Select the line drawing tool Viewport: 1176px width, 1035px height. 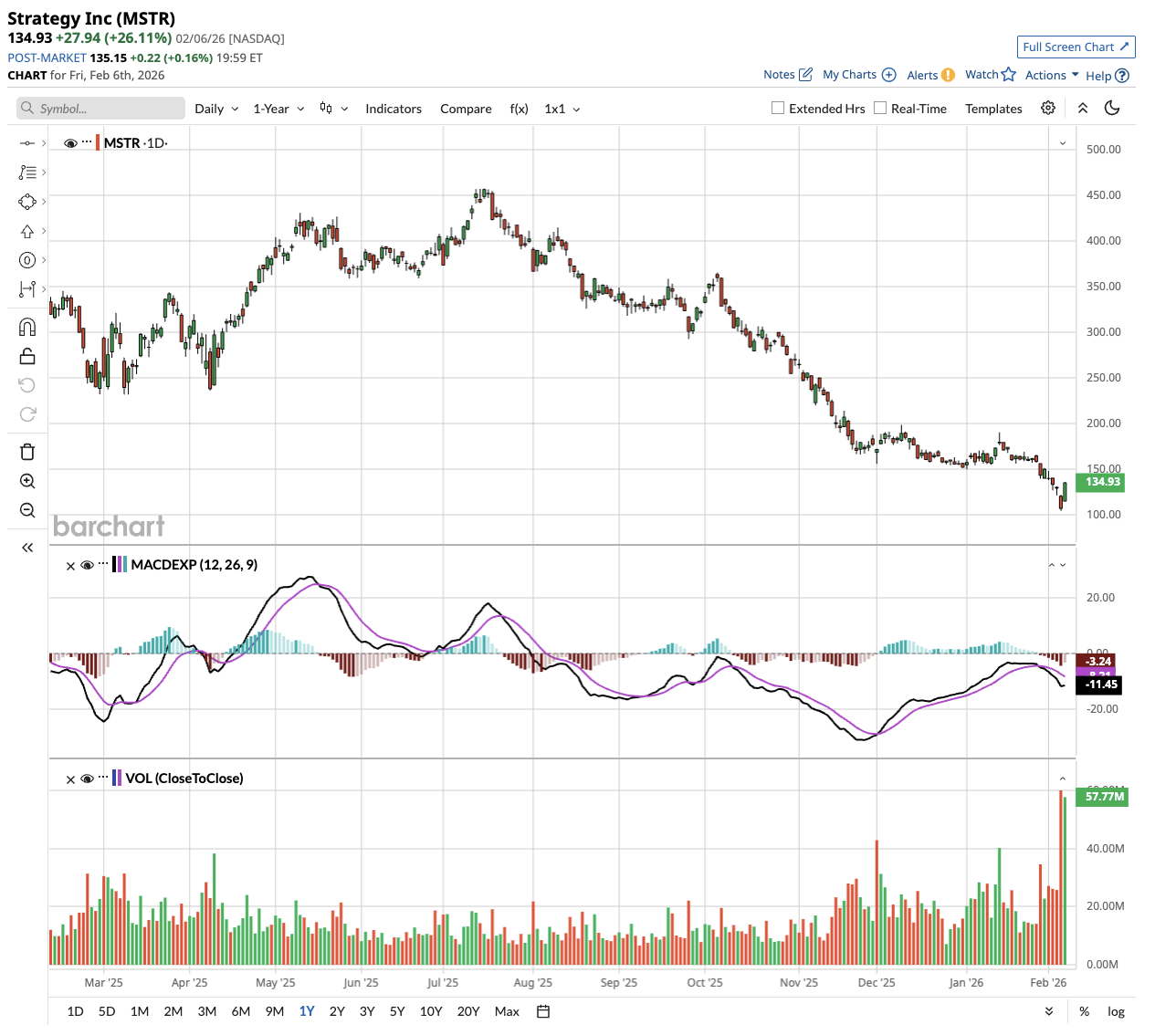(27, 143)
